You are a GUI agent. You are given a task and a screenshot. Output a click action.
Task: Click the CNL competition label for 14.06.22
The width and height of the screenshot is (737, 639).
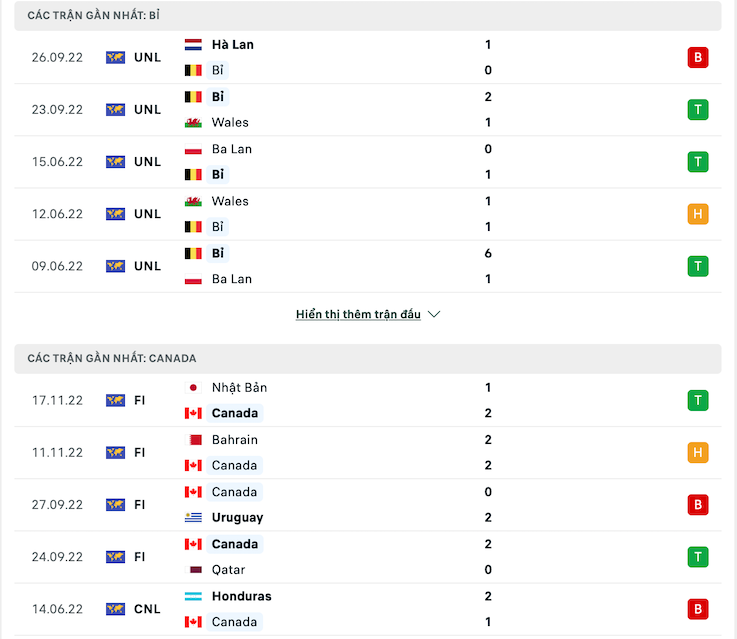point(147,609)
